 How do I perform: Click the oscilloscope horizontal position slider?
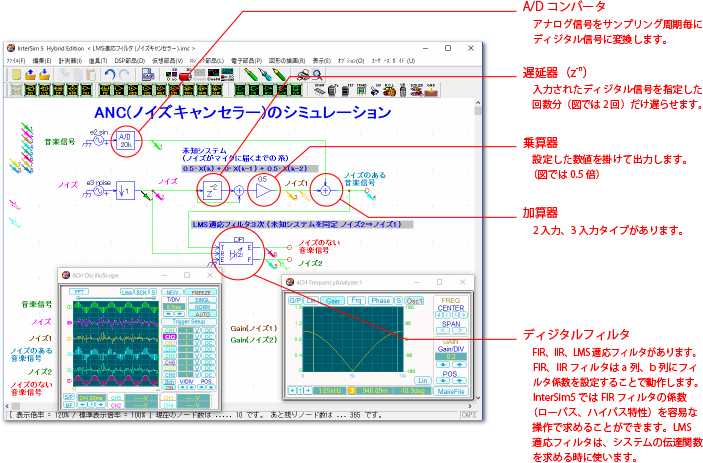(x=117, y=298)
